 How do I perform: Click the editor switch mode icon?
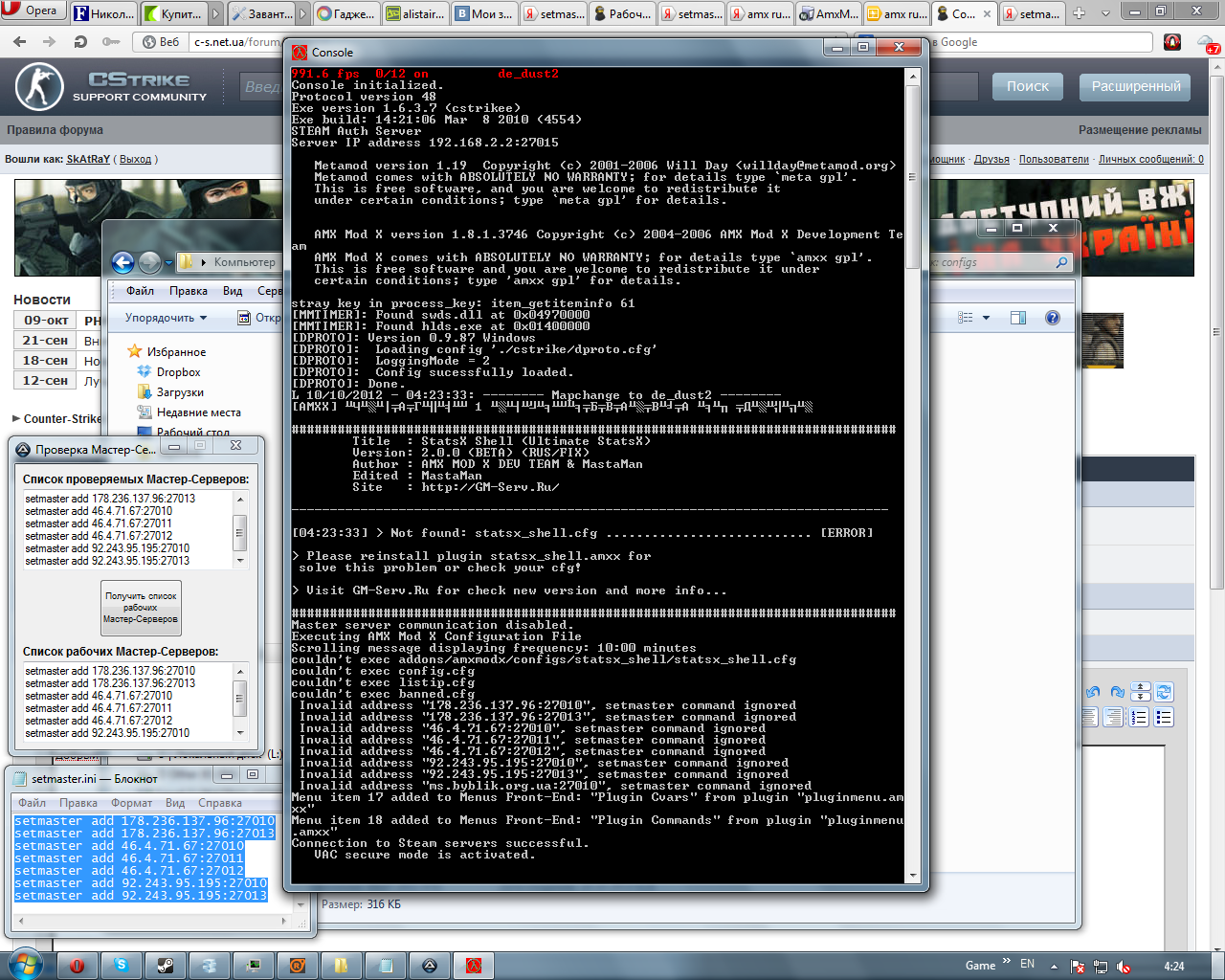1164,692
